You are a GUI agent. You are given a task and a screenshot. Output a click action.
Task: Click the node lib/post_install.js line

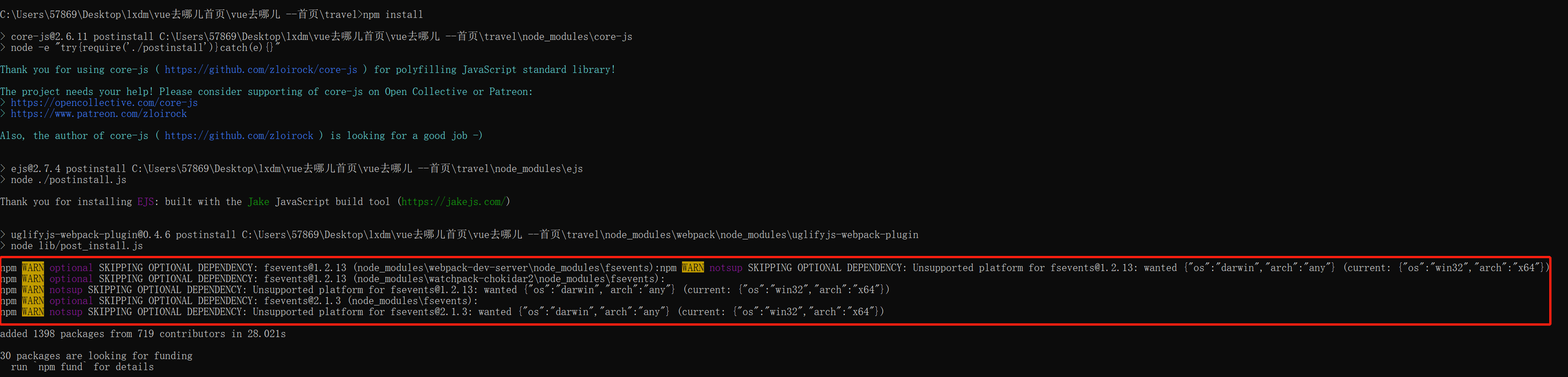click(77, 246)
